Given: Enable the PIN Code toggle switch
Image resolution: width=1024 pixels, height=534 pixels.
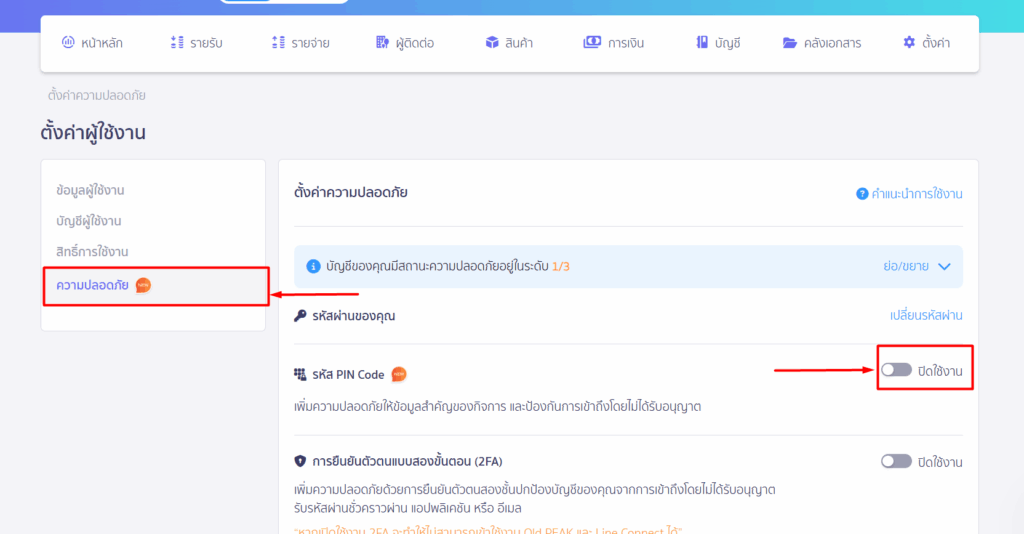Looking at the screenshot, I should pyautogui.click(x=896, y=370).
